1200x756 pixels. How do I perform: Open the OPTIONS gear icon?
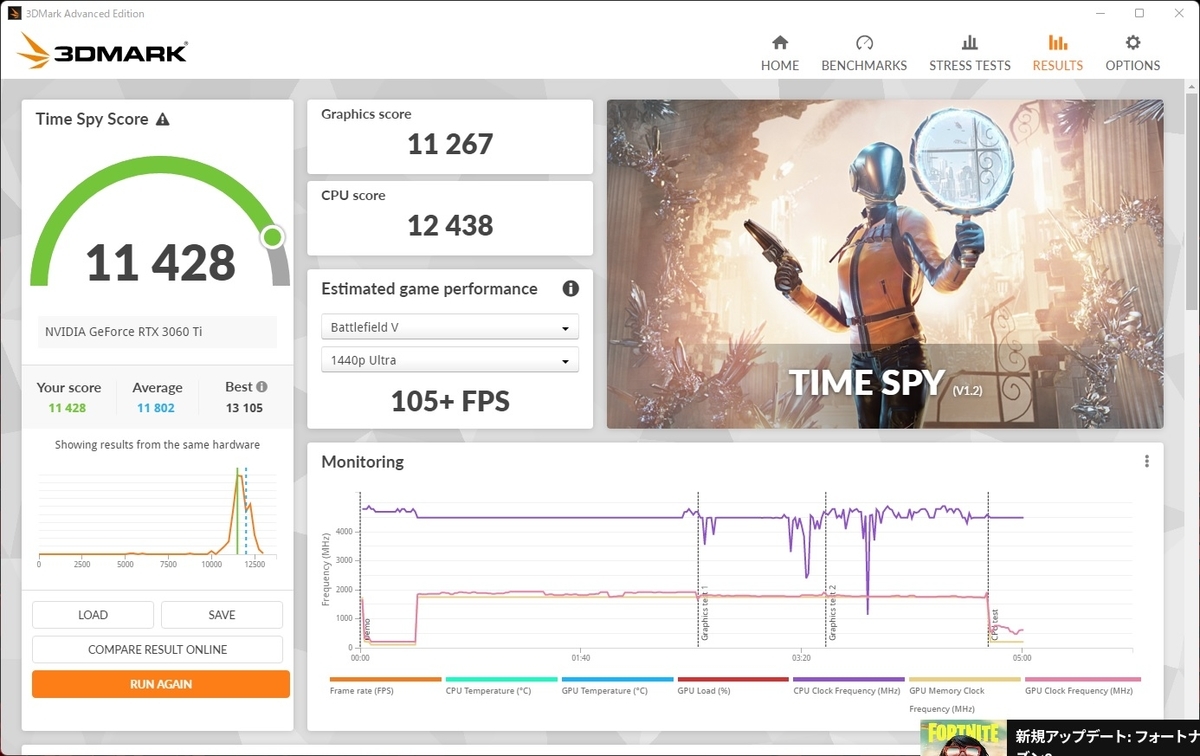pos(1132,45)
